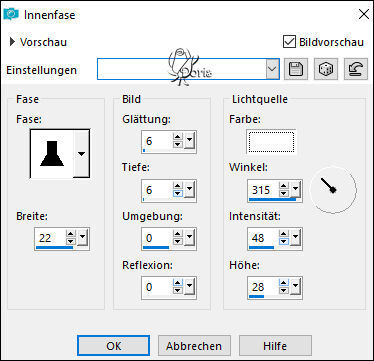Increase Breite value with up arrow

pos(71,234)
